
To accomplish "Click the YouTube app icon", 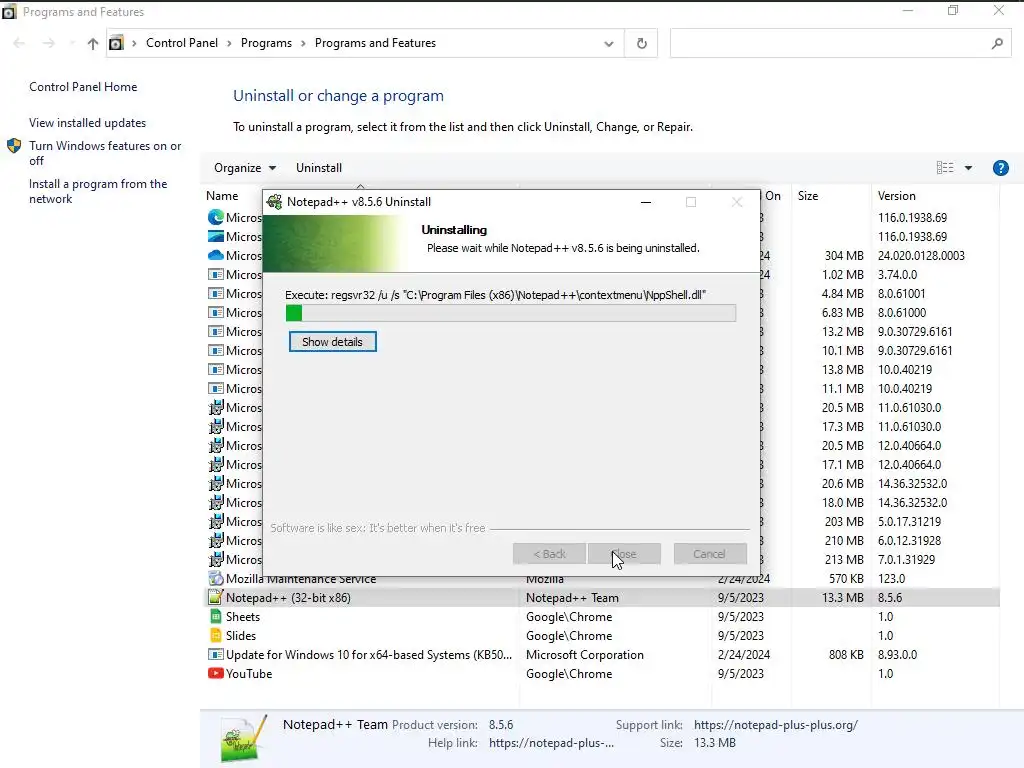I will 216,673.
